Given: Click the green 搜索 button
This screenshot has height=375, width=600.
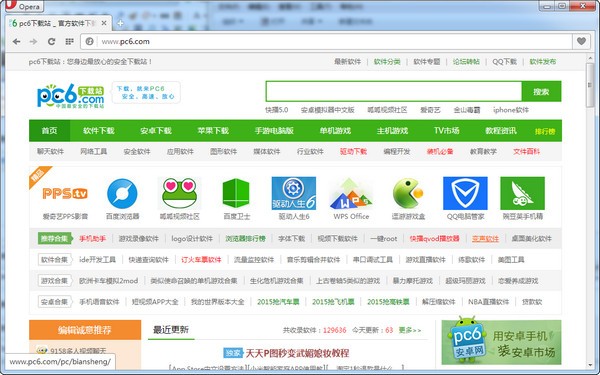Looking at the screenshot, I should tap(541, 91).
